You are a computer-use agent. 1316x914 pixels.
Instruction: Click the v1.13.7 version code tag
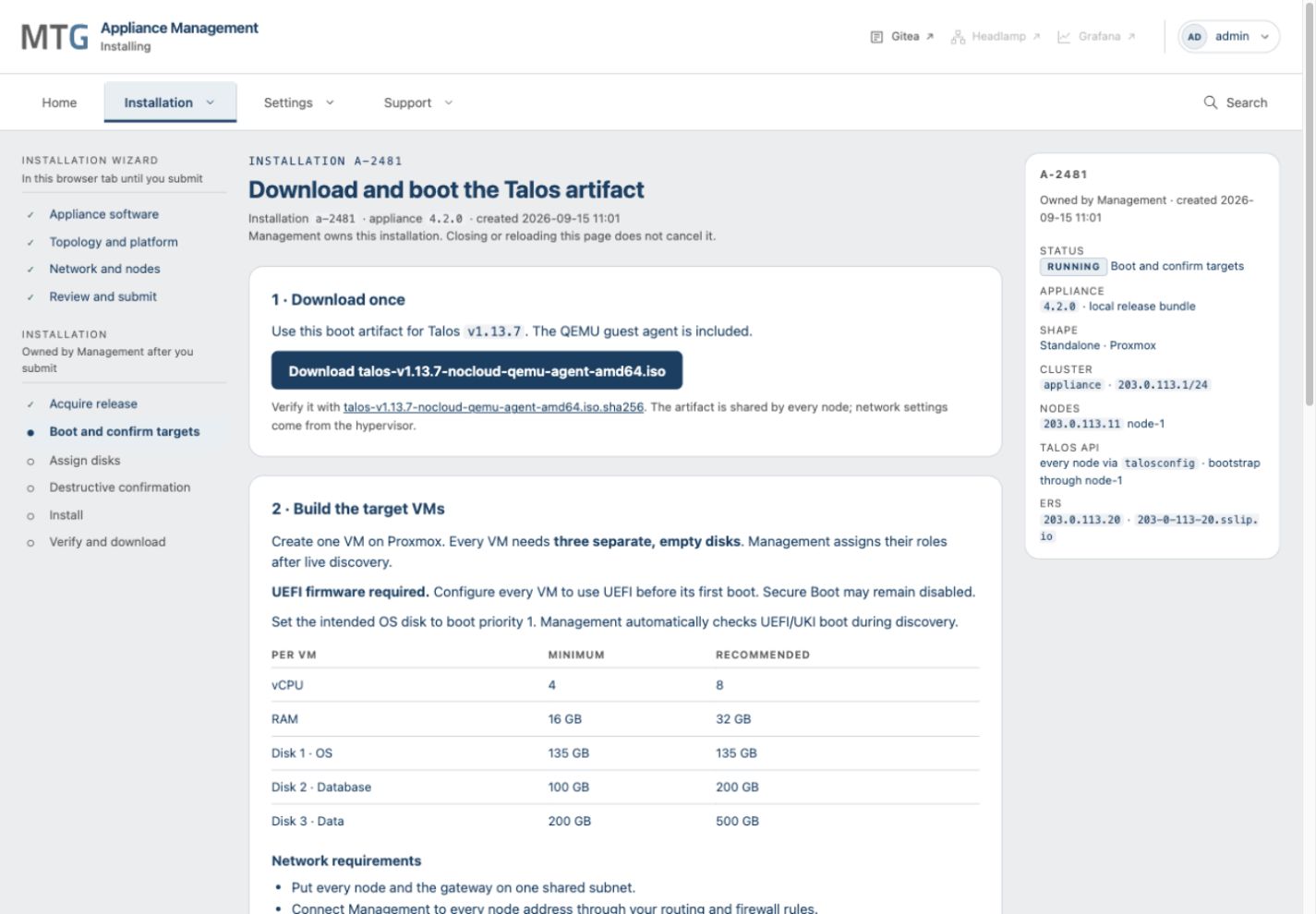[494, 331]
